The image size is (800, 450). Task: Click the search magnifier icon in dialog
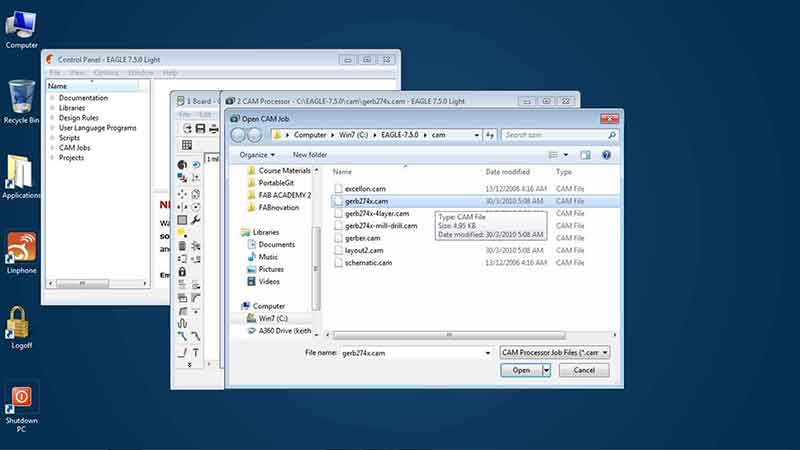(x=612, y=135)
